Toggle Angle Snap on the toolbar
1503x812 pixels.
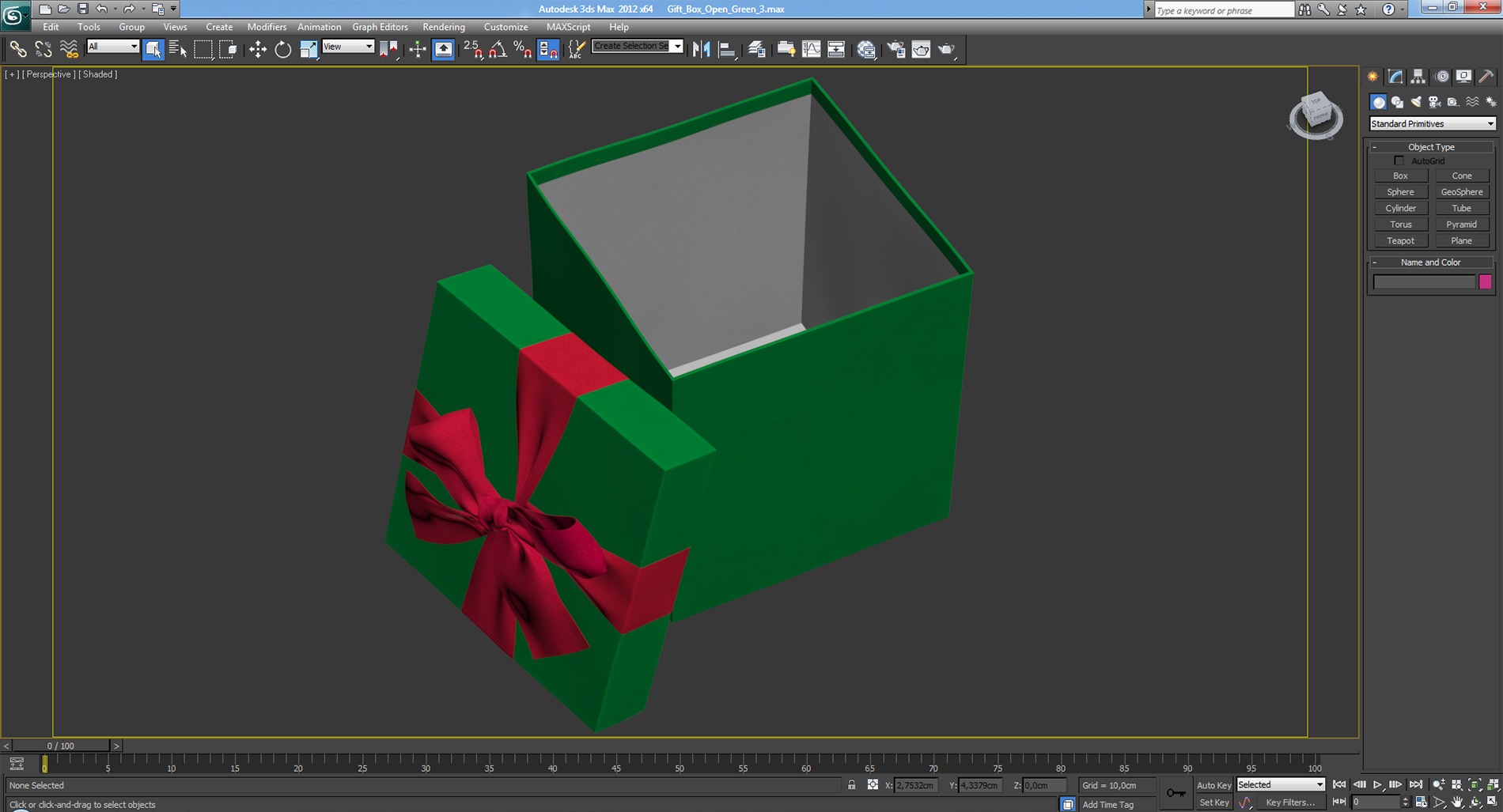point(497,49)
